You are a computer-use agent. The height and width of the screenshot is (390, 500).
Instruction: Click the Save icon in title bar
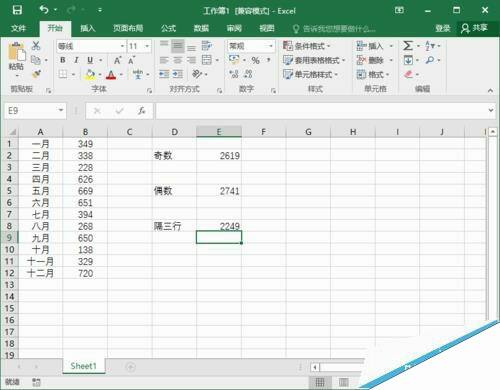(17, 10)
